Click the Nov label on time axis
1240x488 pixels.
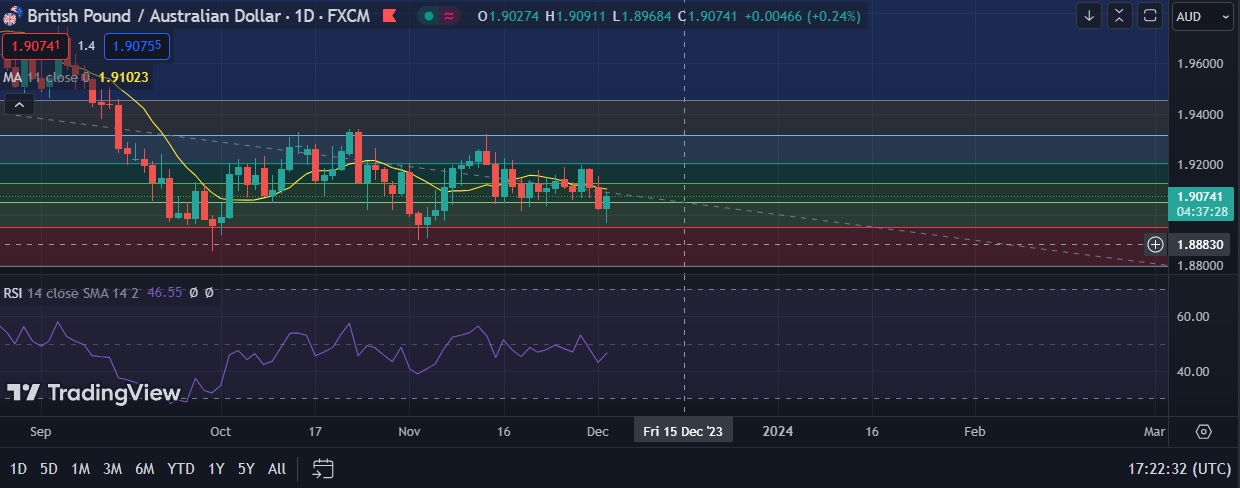pyautogui.click(x=409, y=431)
